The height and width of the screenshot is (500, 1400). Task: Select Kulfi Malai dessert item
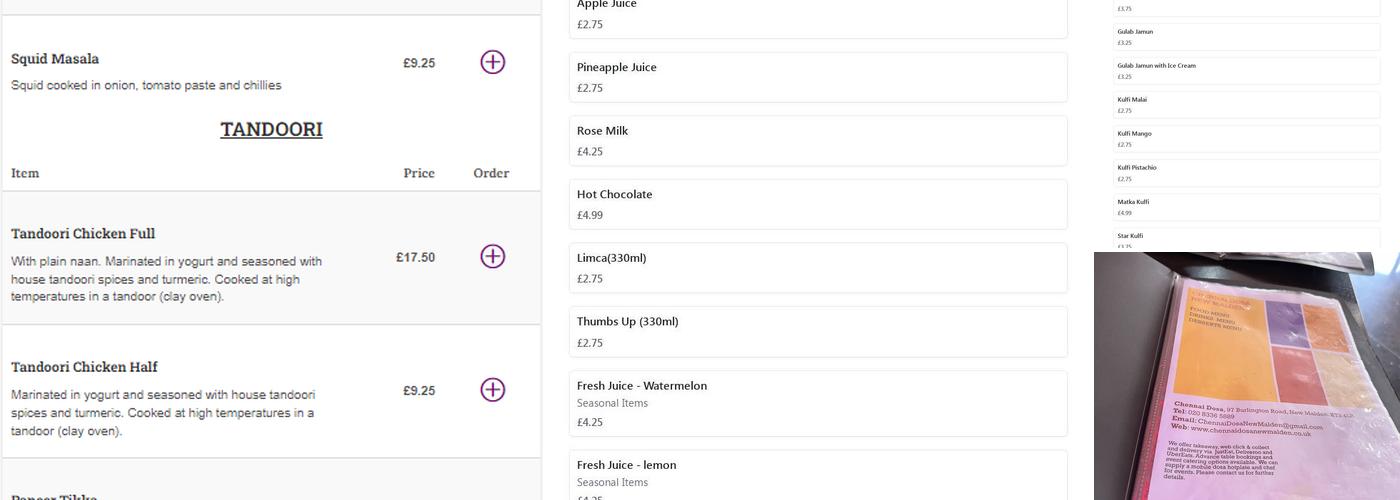click(x=1246, y=105)
